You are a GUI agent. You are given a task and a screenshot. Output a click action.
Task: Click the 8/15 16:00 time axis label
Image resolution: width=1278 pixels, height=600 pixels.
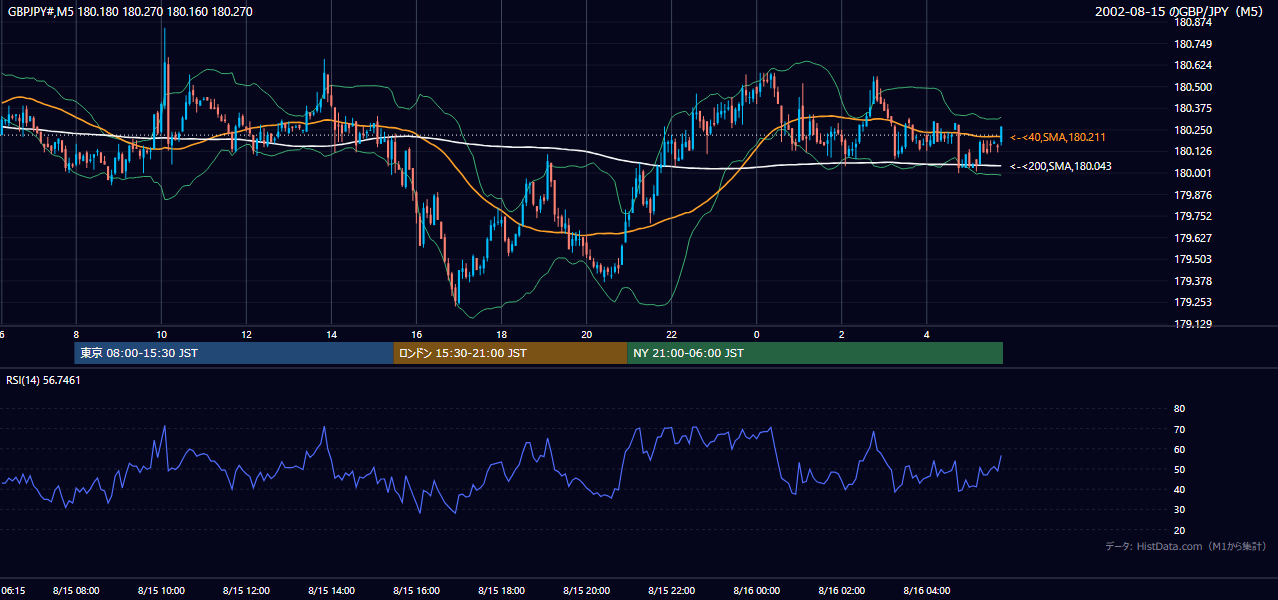click(417, 591)
